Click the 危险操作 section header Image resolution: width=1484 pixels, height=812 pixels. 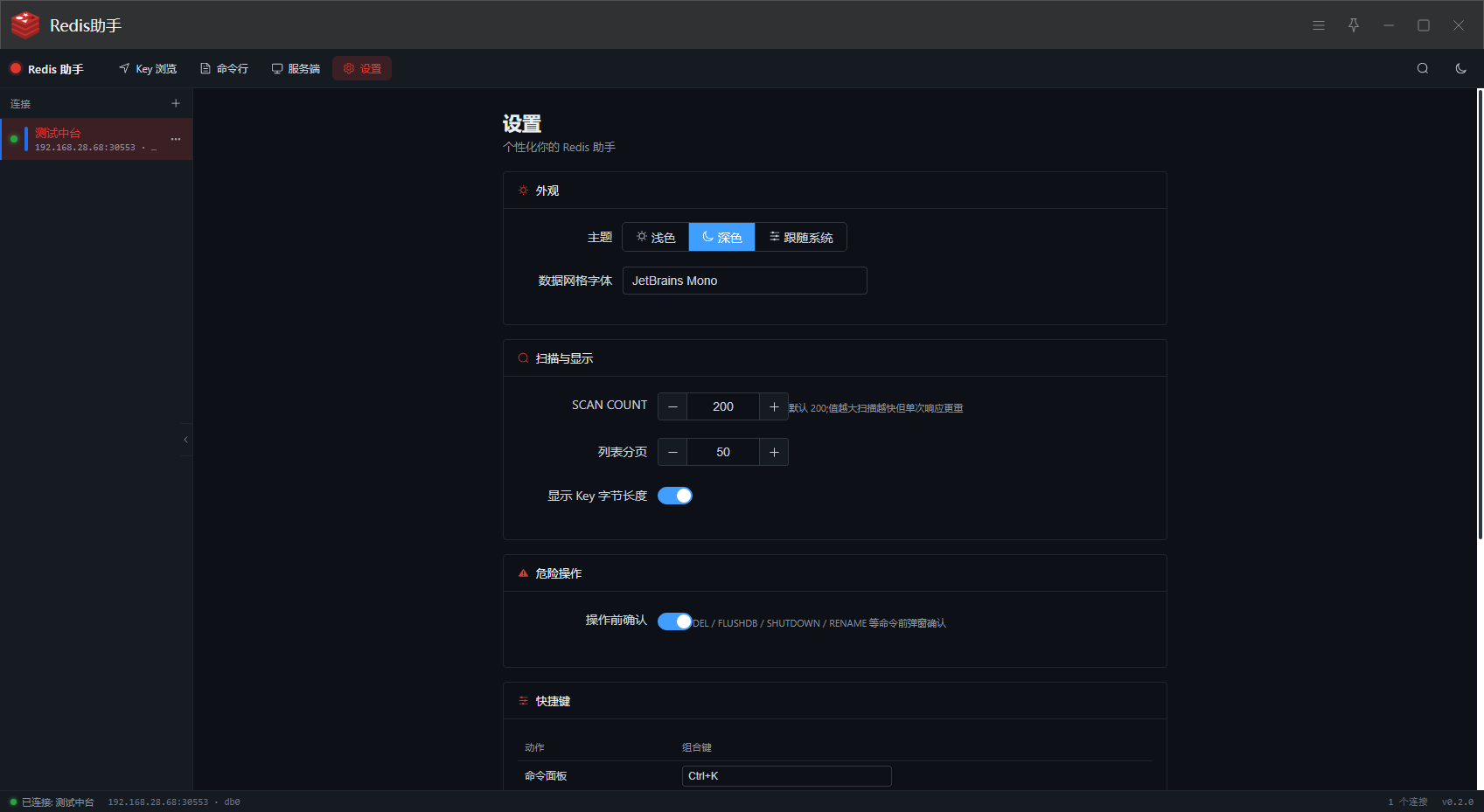pos(835,573)
